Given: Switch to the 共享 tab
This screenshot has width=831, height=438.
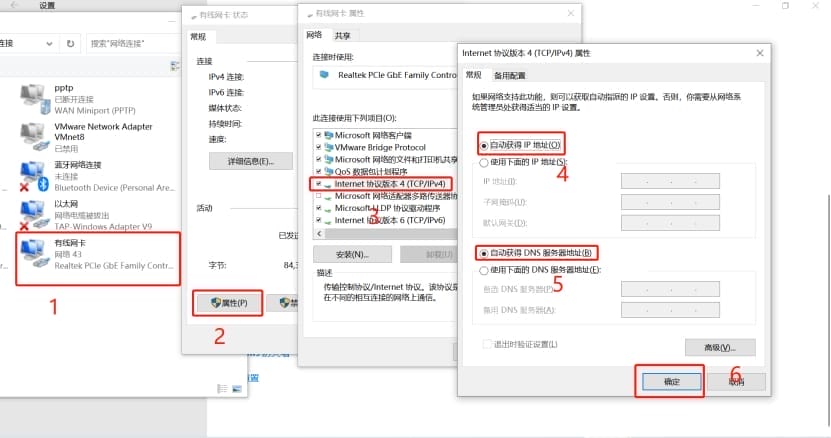Looking at the screenshot, I should pos(342,36).
